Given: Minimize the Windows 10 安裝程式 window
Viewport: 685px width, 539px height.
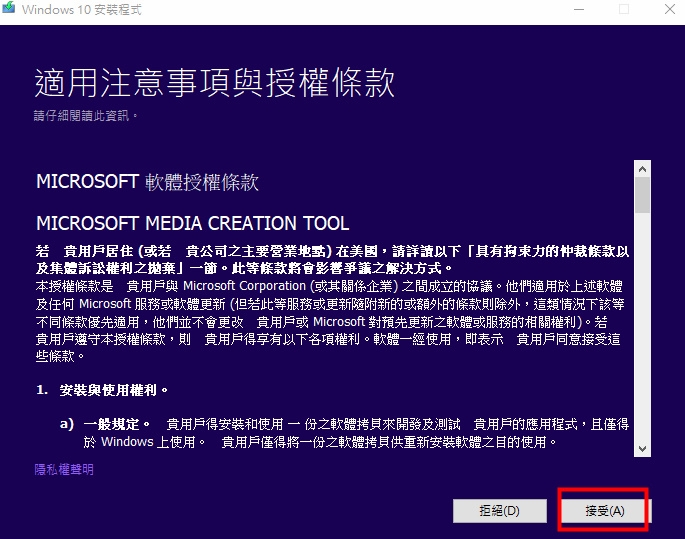Looking at the screenshot, I should click(579, 9).
